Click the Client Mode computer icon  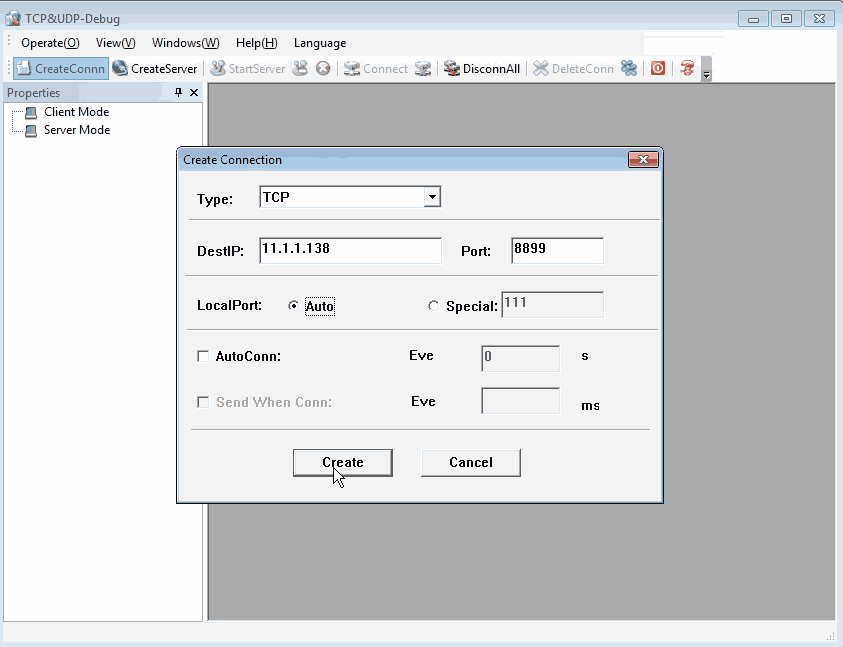[31, 112]
